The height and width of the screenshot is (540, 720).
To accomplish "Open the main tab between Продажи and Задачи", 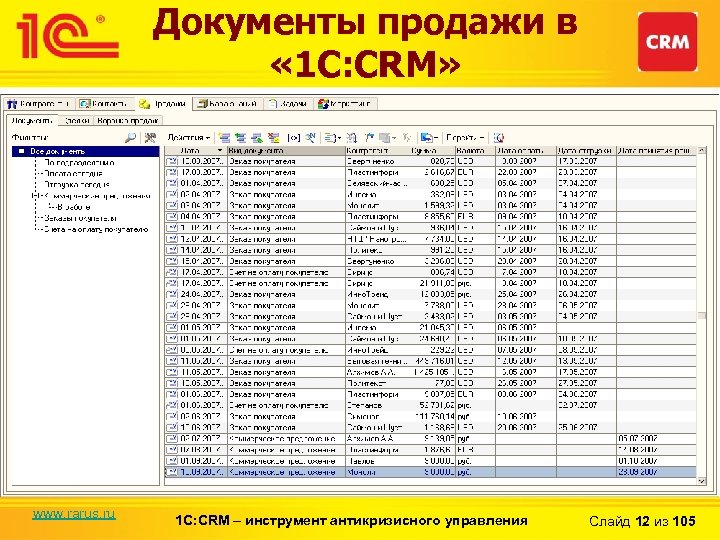I will click(x=228, y=104).
